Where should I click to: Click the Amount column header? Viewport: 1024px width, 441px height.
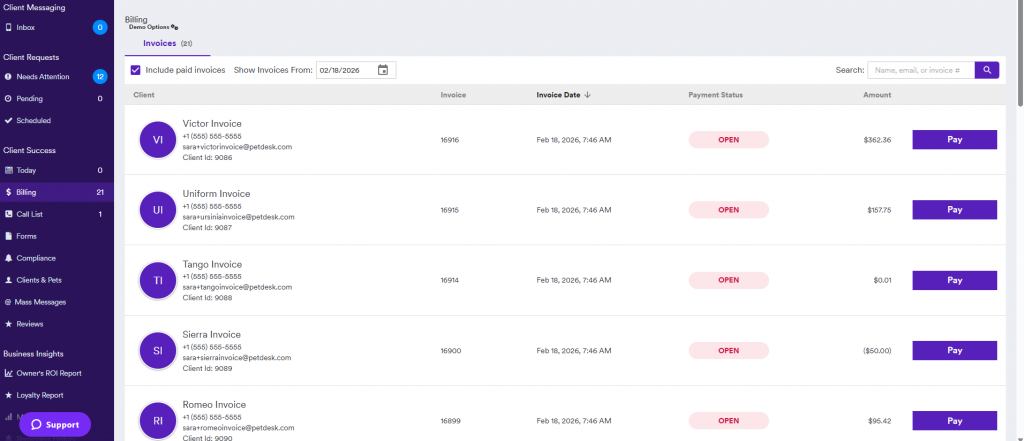click(877, 95)
